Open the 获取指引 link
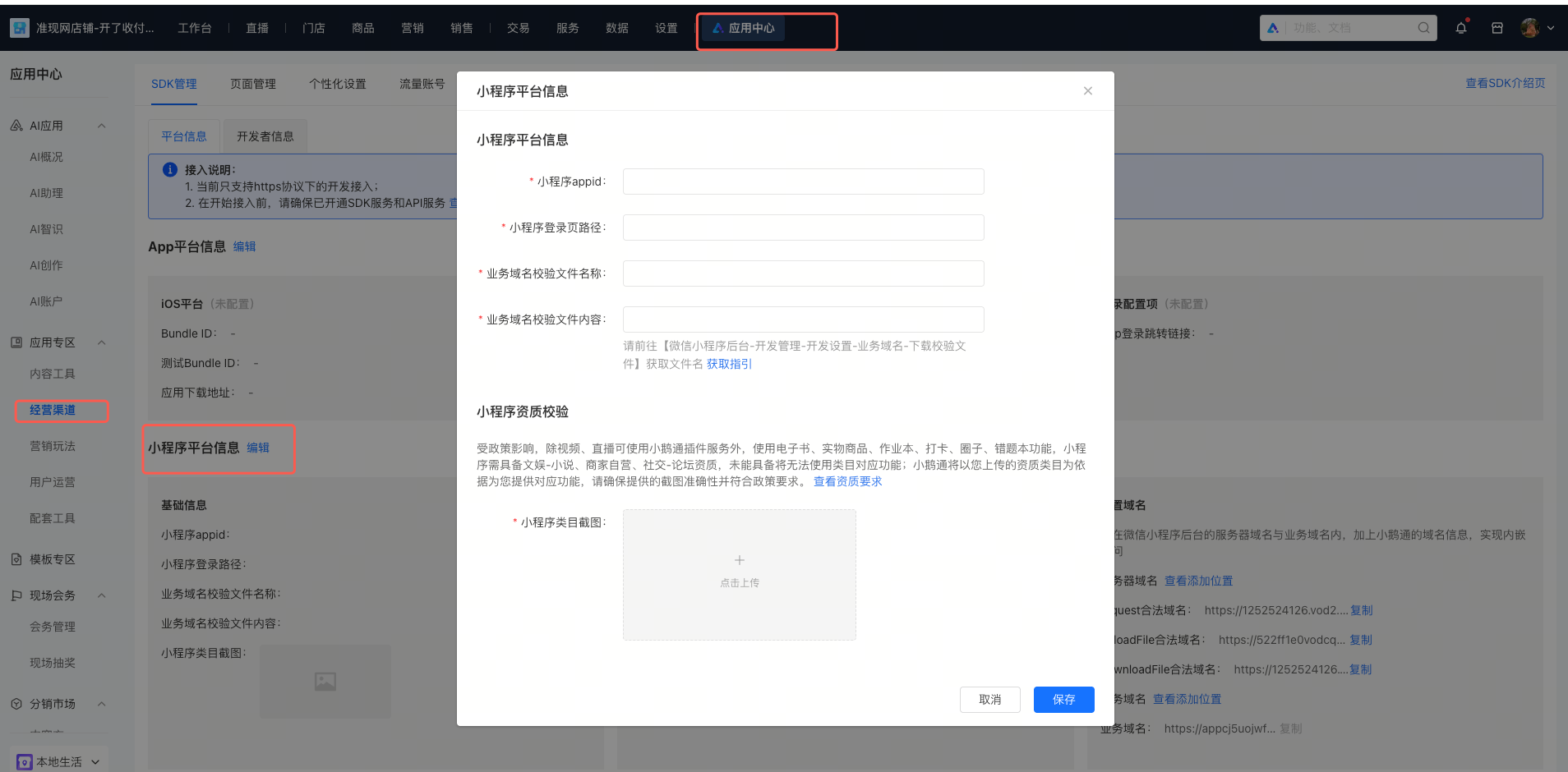 729,364
